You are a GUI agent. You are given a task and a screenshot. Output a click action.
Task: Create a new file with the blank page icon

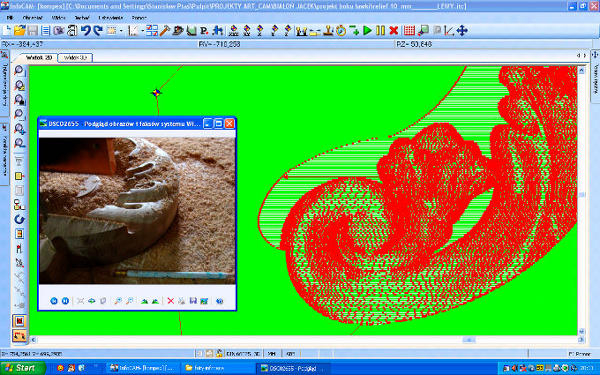pyautogui.click(x=7, y=31)
